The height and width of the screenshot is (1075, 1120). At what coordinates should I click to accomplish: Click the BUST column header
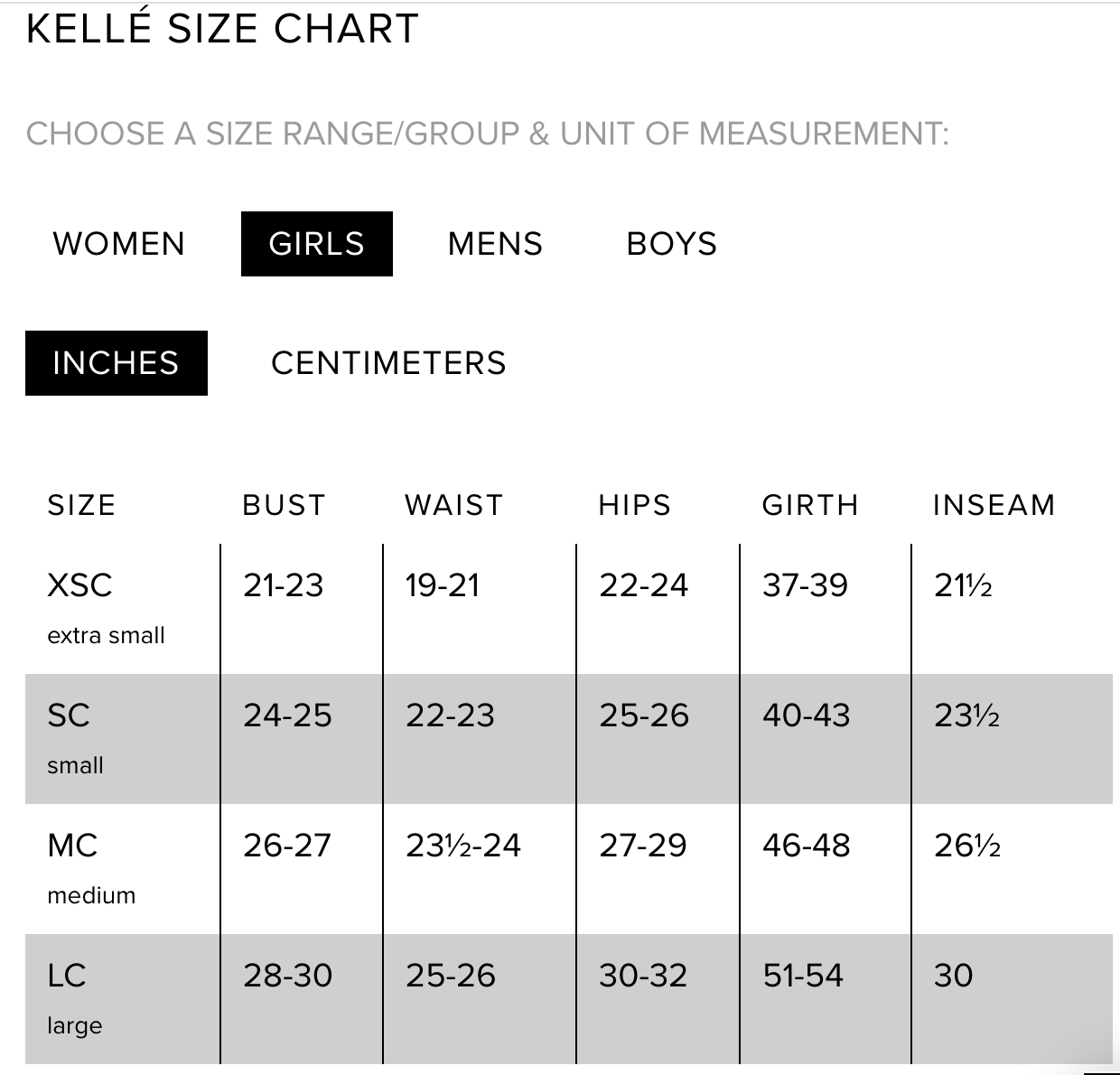coord(284,505)
